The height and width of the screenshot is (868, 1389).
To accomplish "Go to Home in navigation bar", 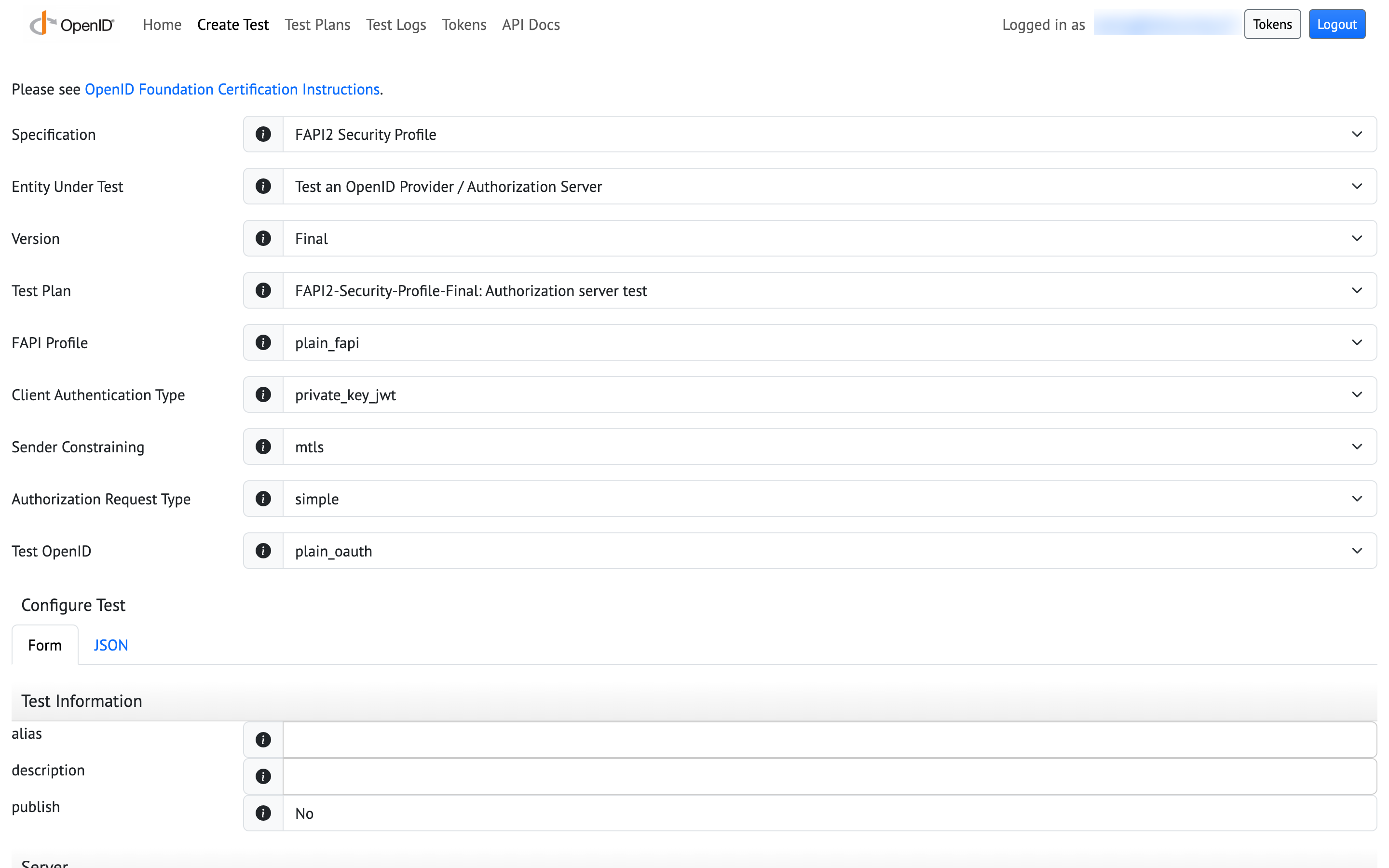I will (162, 25).
